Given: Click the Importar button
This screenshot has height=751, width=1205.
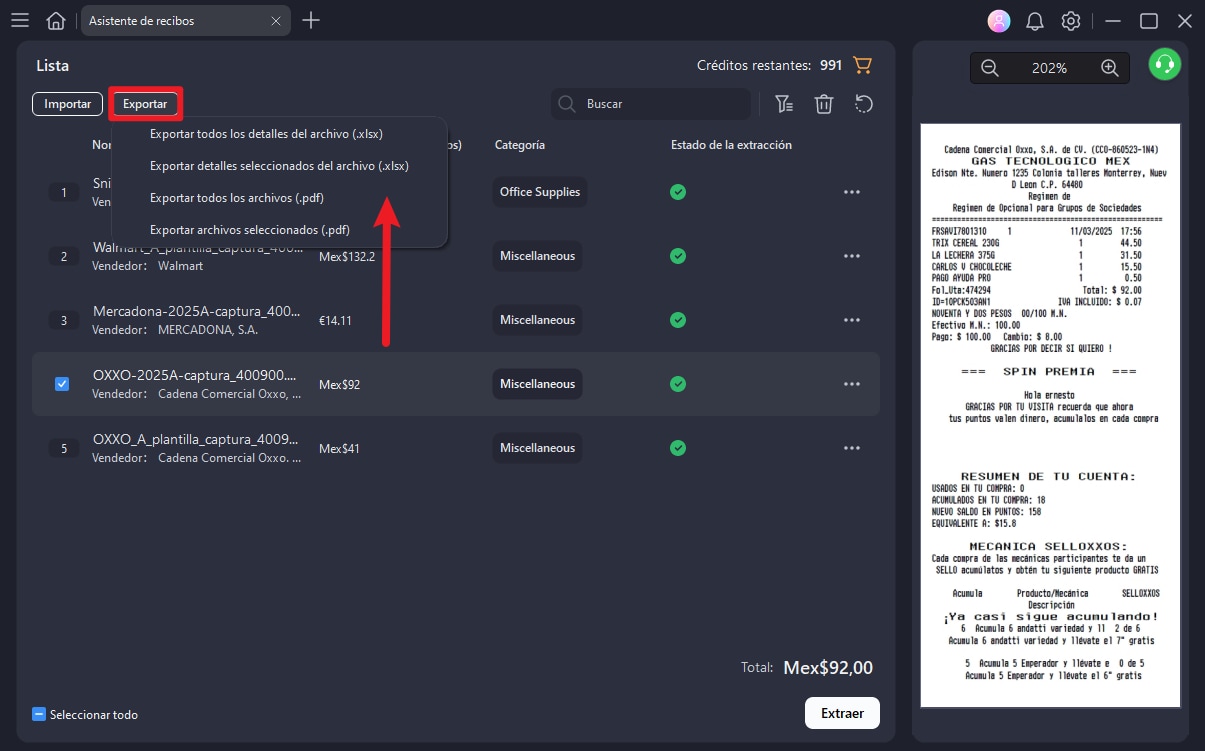Looking at the screenshot, I should 66,103.
